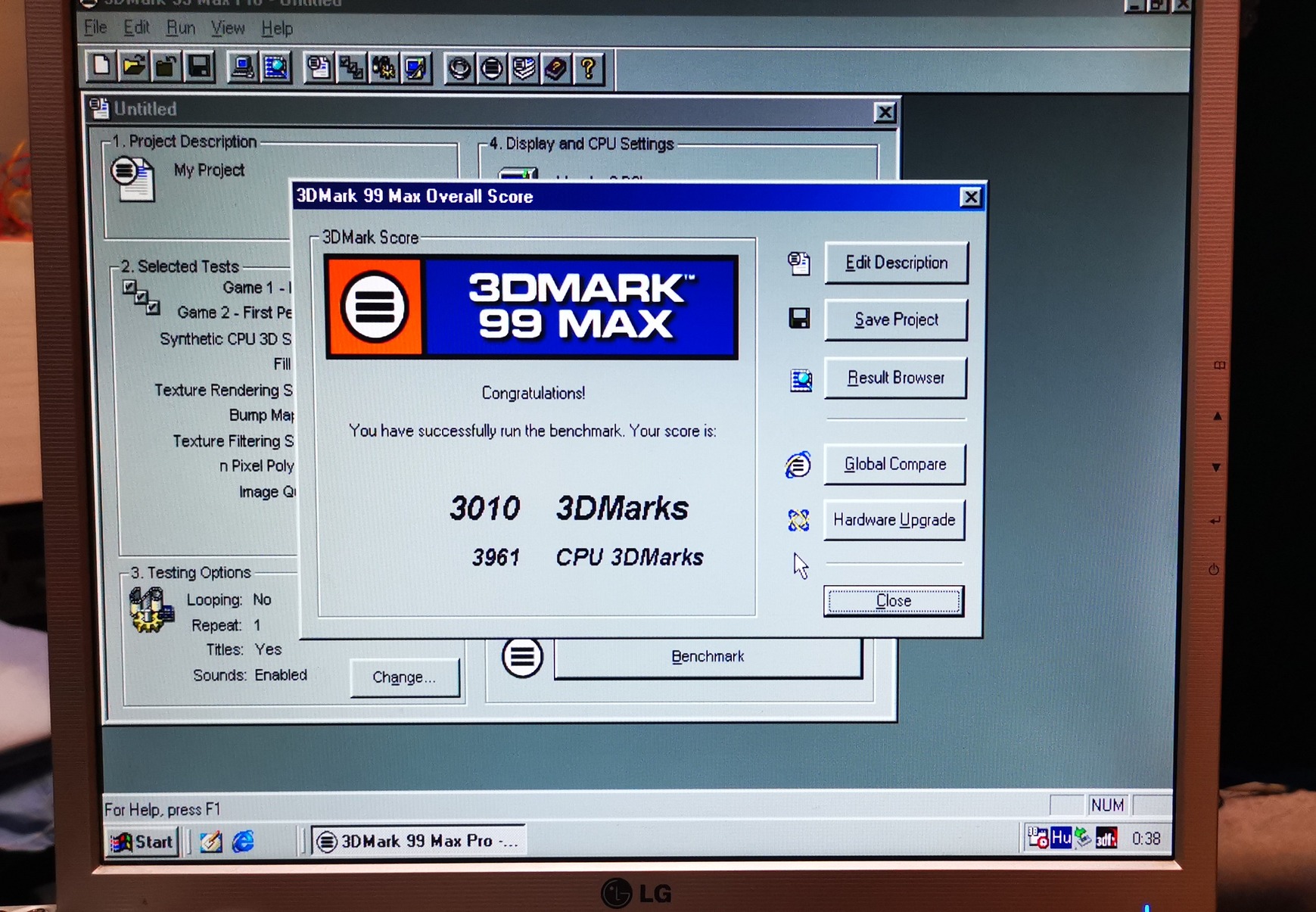The height and width of the screenshot is (912, 1316).
Task: Click the help book toolbar icon
Action: [x=556, y=70]
